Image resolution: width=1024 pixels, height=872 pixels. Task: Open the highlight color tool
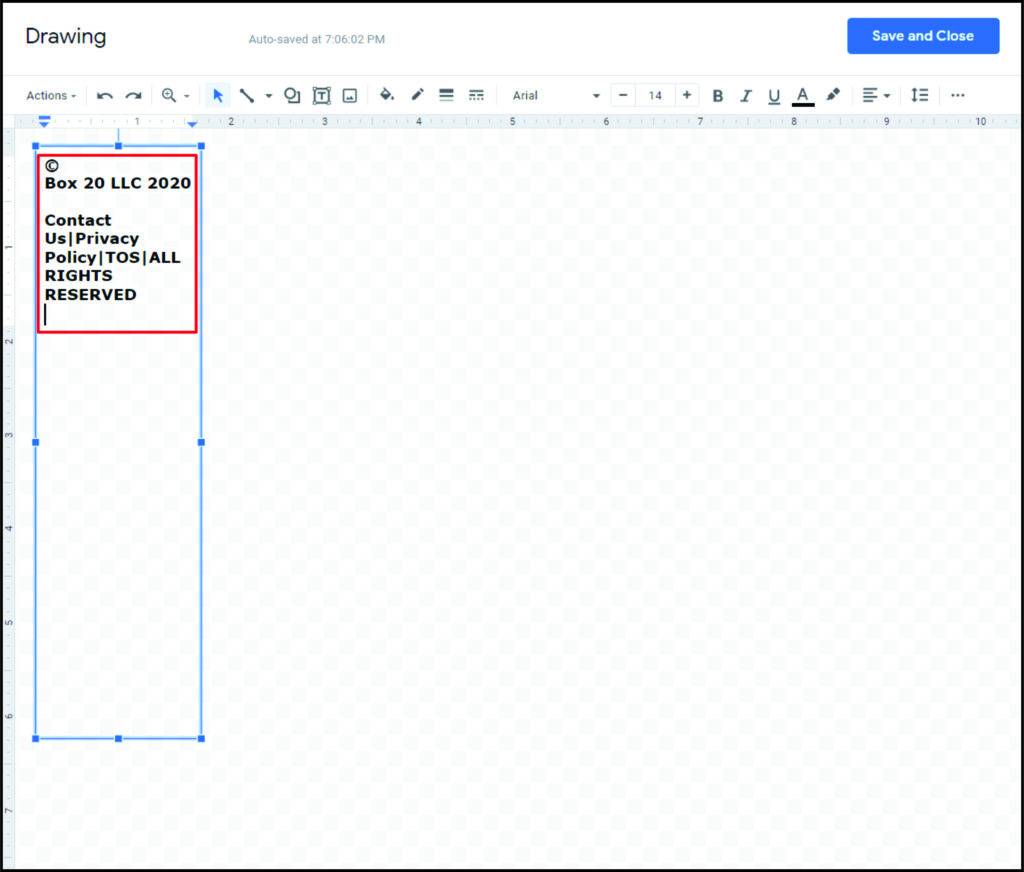[833, 95]
